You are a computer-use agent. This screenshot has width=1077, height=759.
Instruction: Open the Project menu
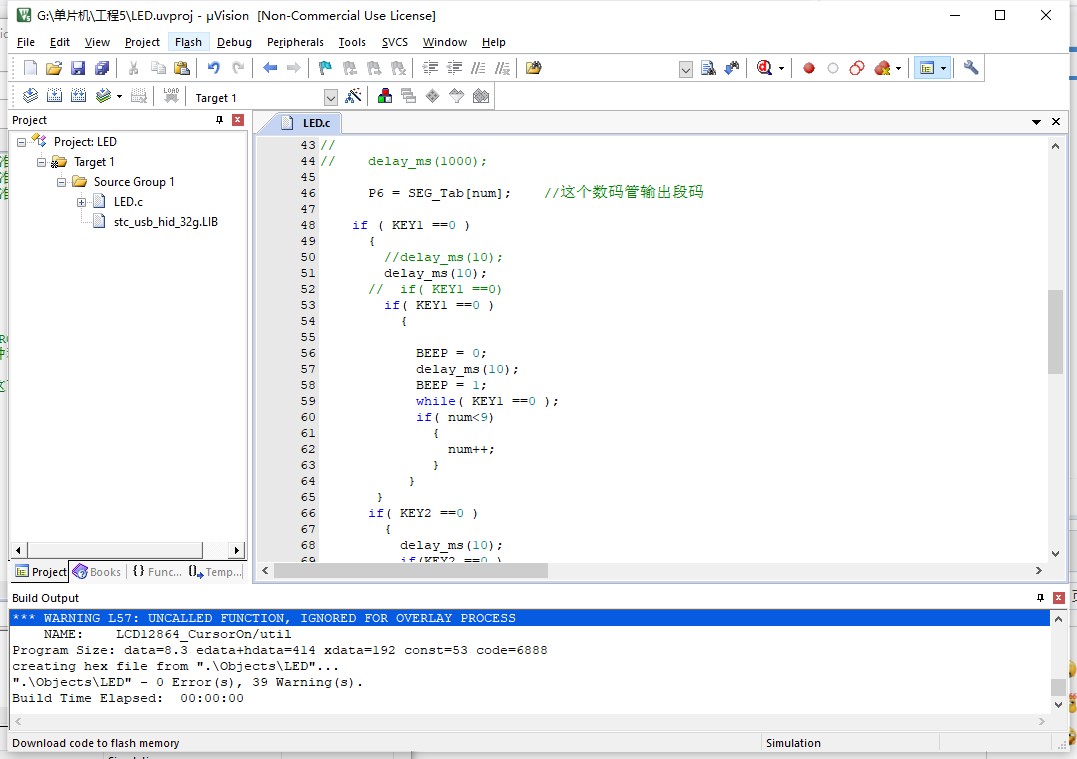(142, 42)
